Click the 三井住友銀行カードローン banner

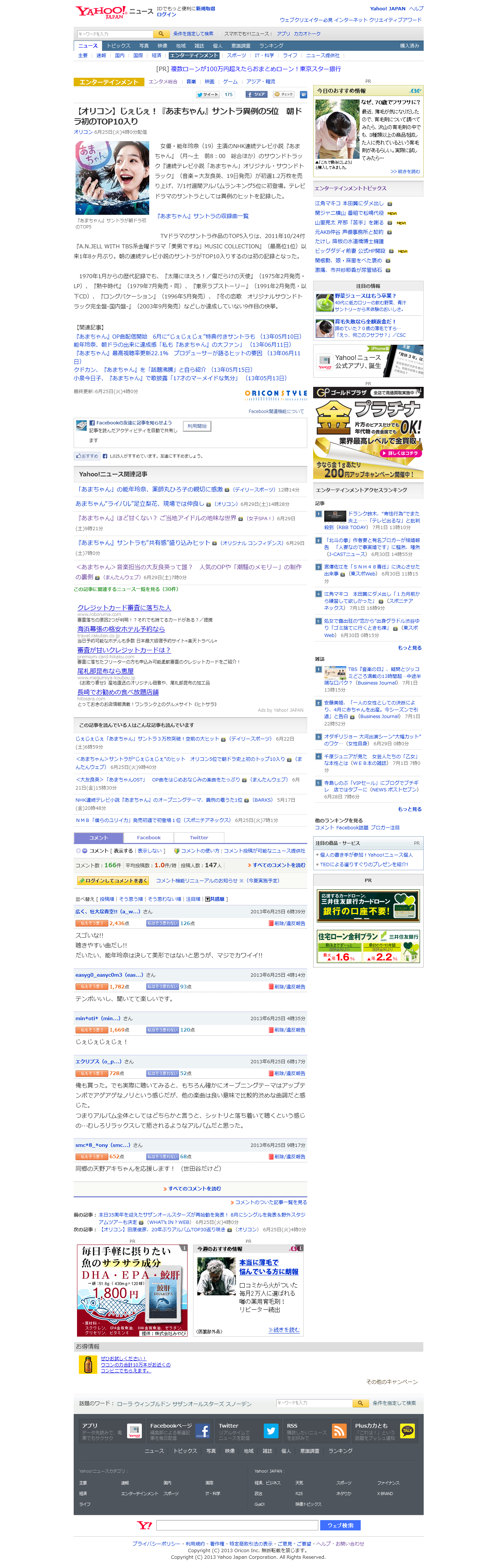point(368,906)
